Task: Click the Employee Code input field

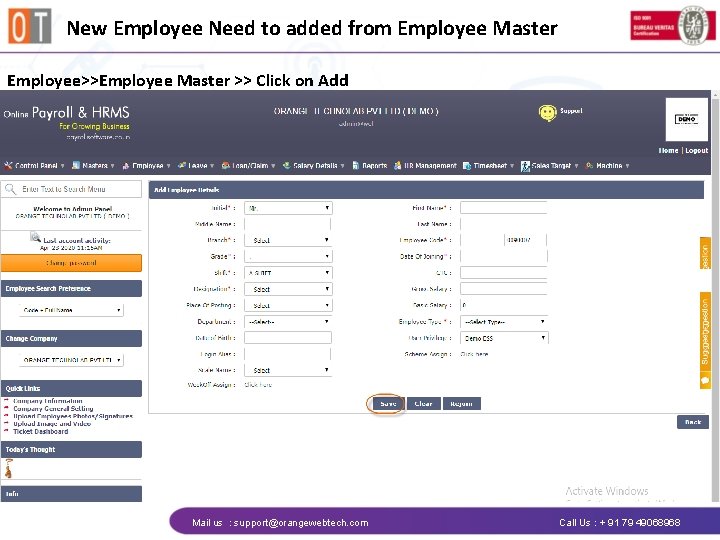Action: [504, 240]
